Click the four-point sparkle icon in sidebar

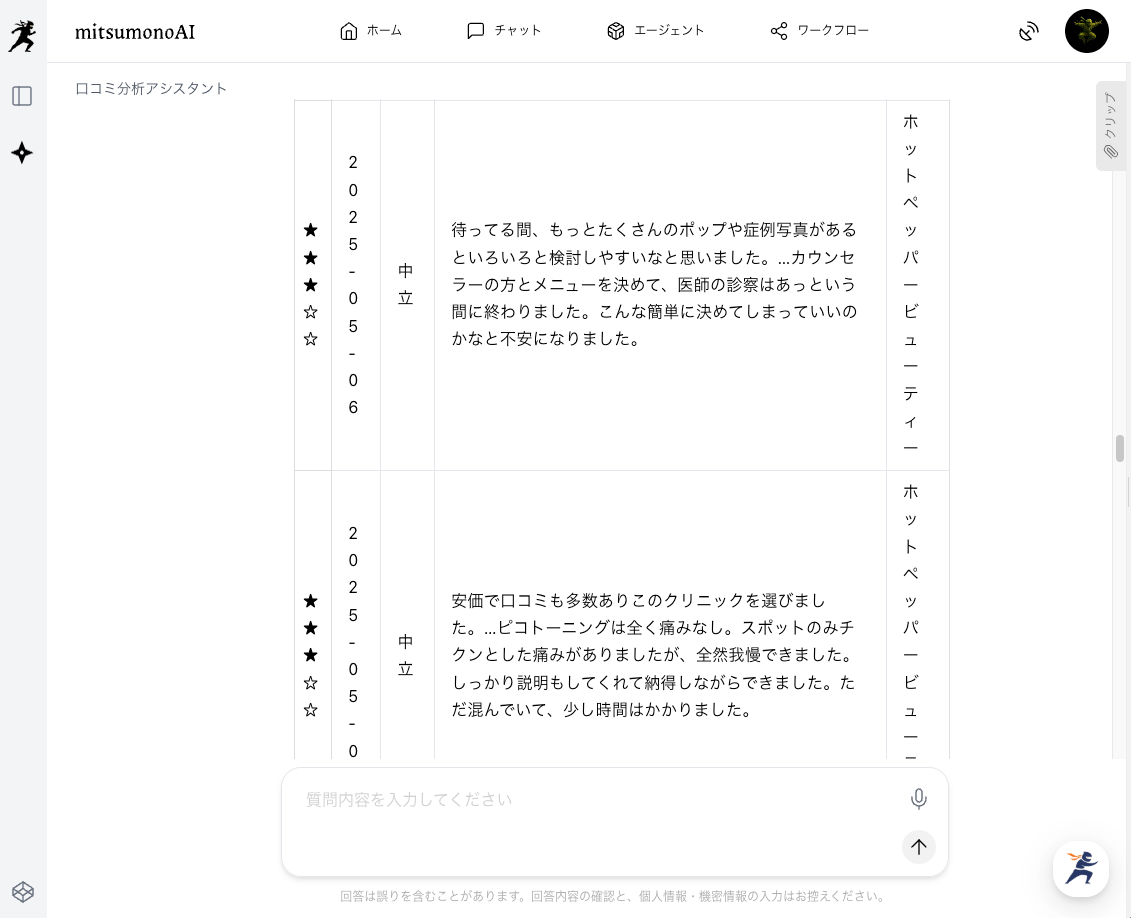(22, 153)
